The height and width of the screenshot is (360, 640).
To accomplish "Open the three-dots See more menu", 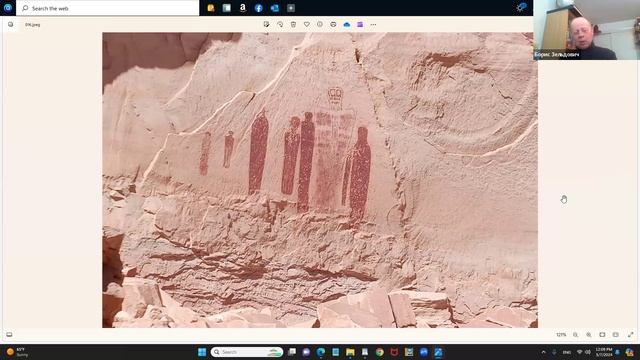I will point(373,24).
